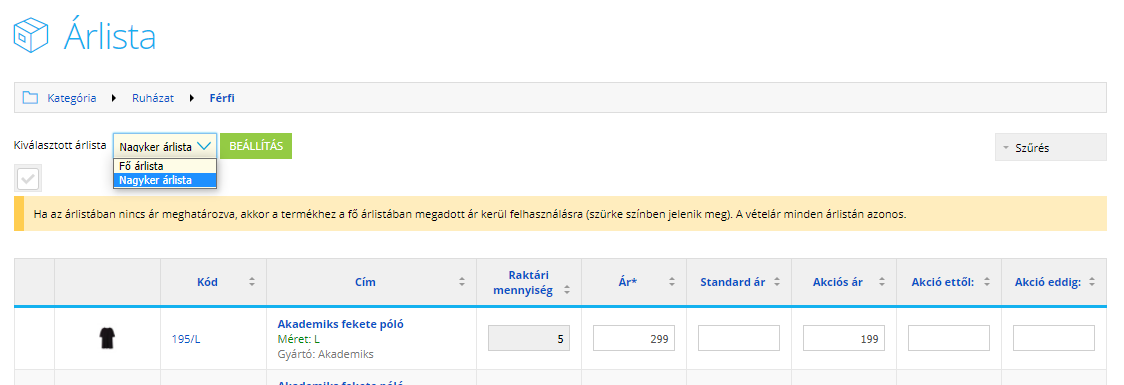The height and width of the screenshot is (385, 1124).
Task: Click the Árlista box icon in header
Action: [x=31, y=34]
